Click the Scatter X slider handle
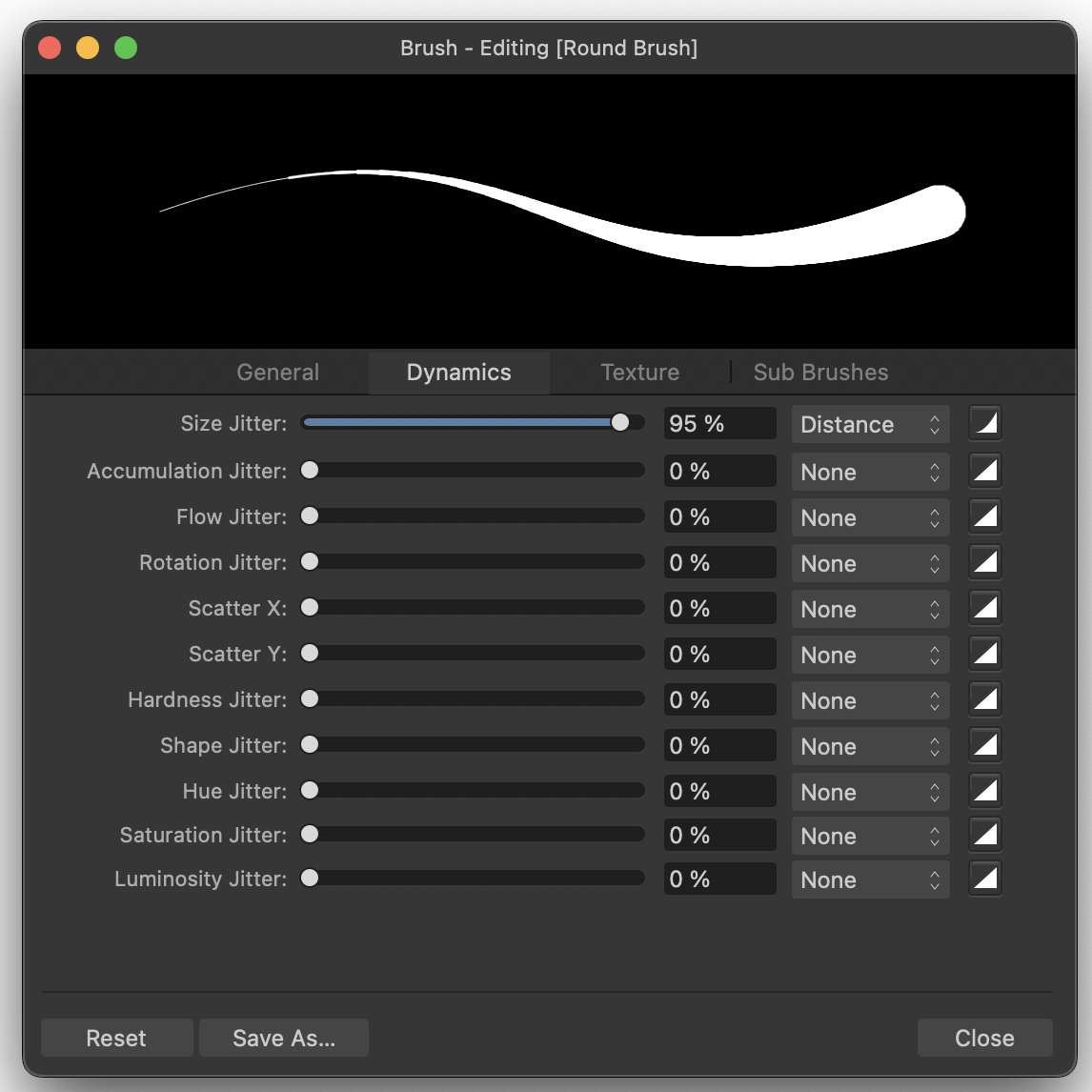 [x=310, y=607]
